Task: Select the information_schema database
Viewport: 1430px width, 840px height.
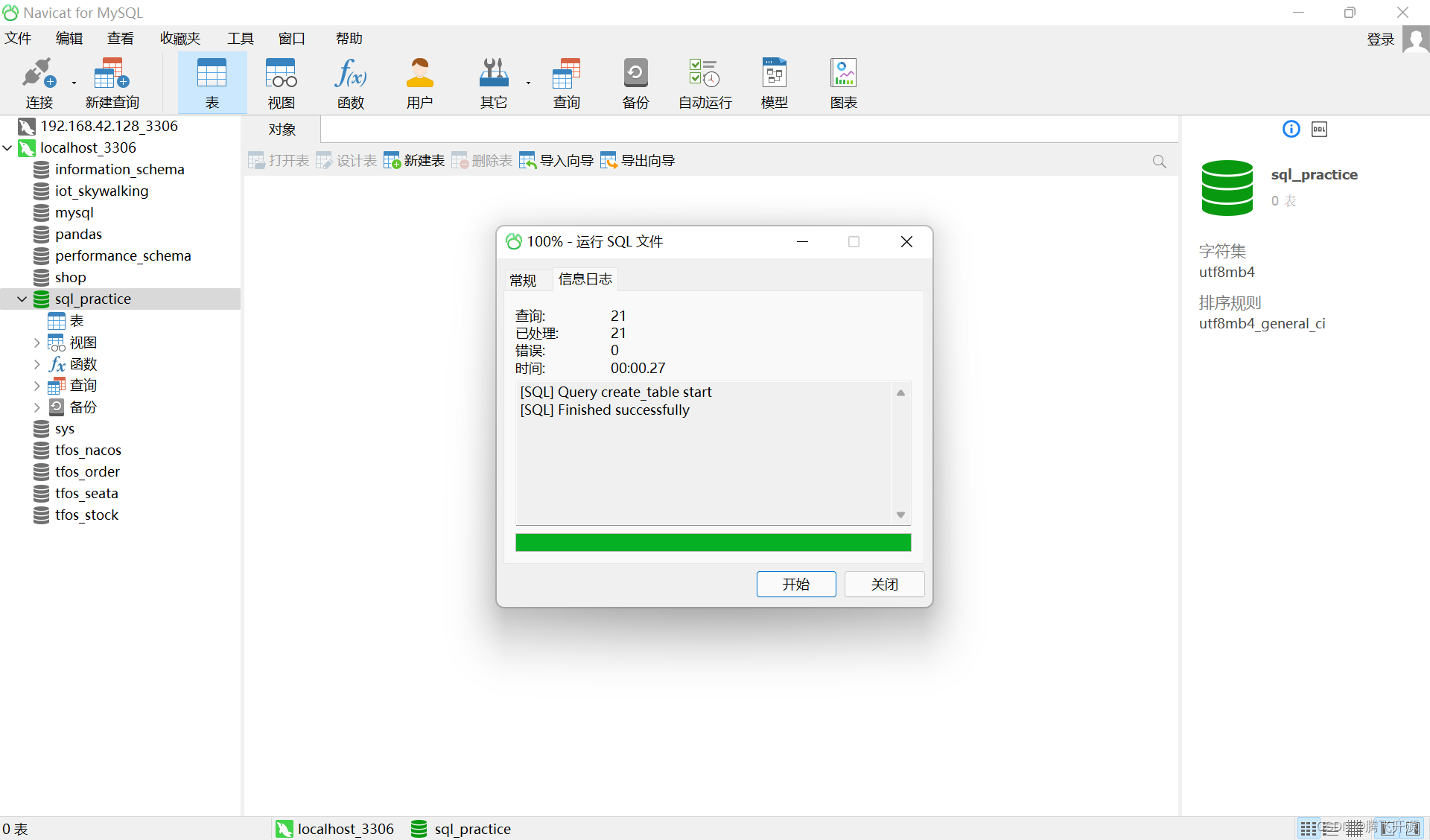Action: point(119,169)
